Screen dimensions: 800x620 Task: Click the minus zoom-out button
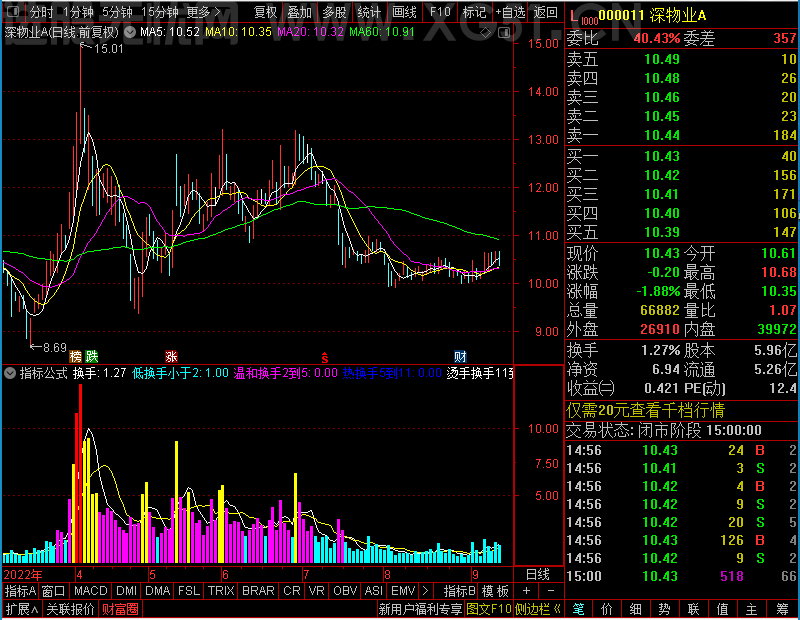[551, 591]
